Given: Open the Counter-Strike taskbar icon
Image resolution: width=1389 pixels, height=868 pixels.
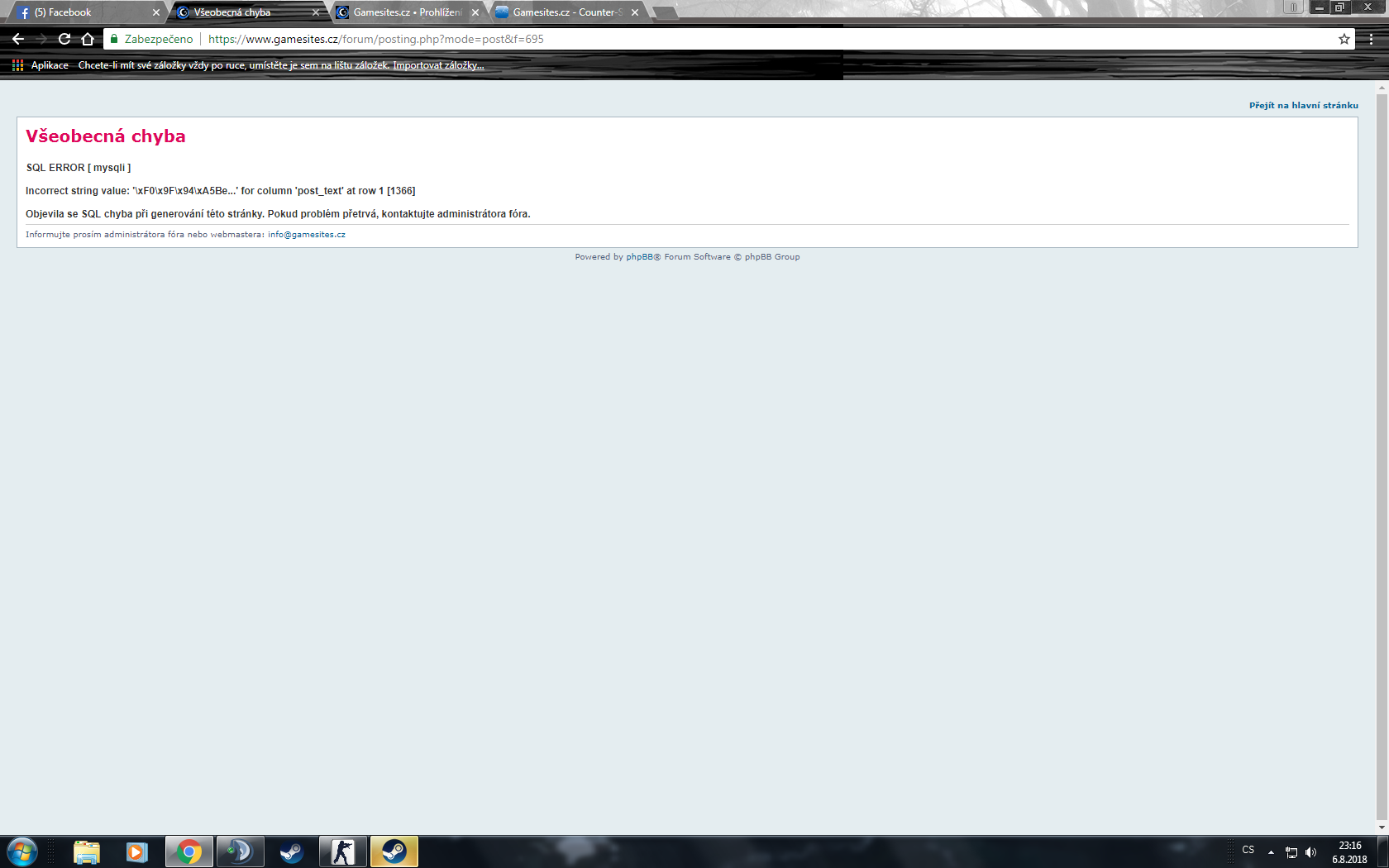Looking at the screenshot, I should 342,851.
